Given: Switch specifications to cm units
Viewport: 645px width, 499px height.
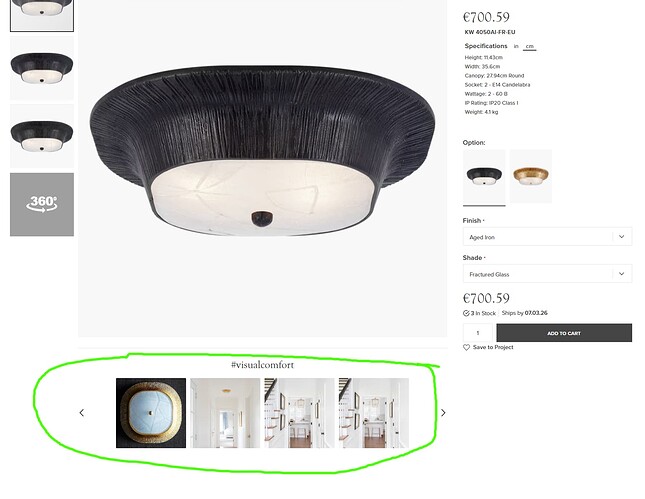Looking at the screenshot, I should 529,46.
